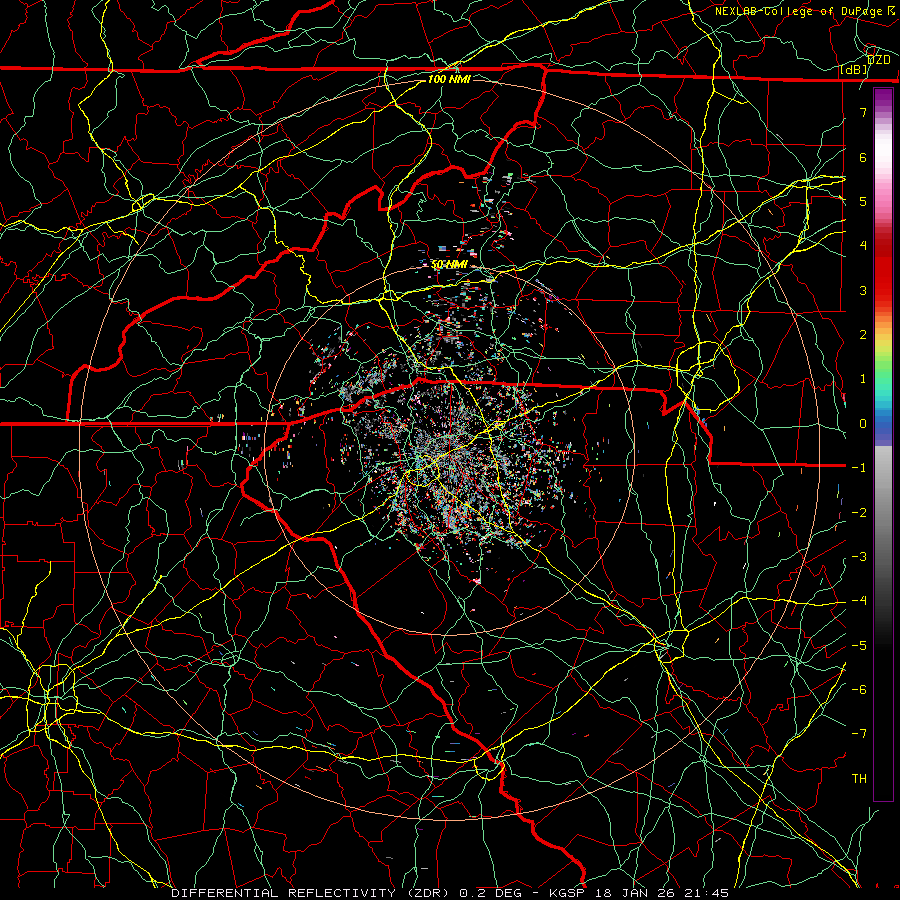Click the -2 value on the color scale

(859, 513)
